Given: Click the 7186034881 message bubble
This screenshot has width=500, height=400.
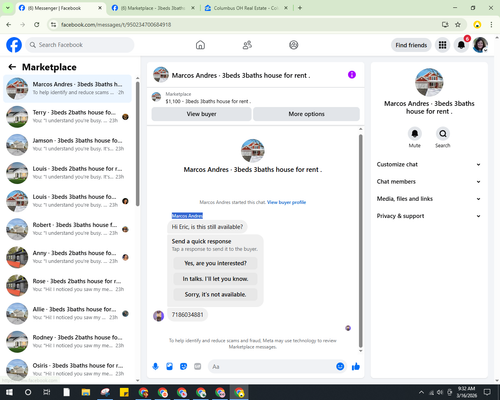Looking at the screenshot, I should (x=187, y=315).
